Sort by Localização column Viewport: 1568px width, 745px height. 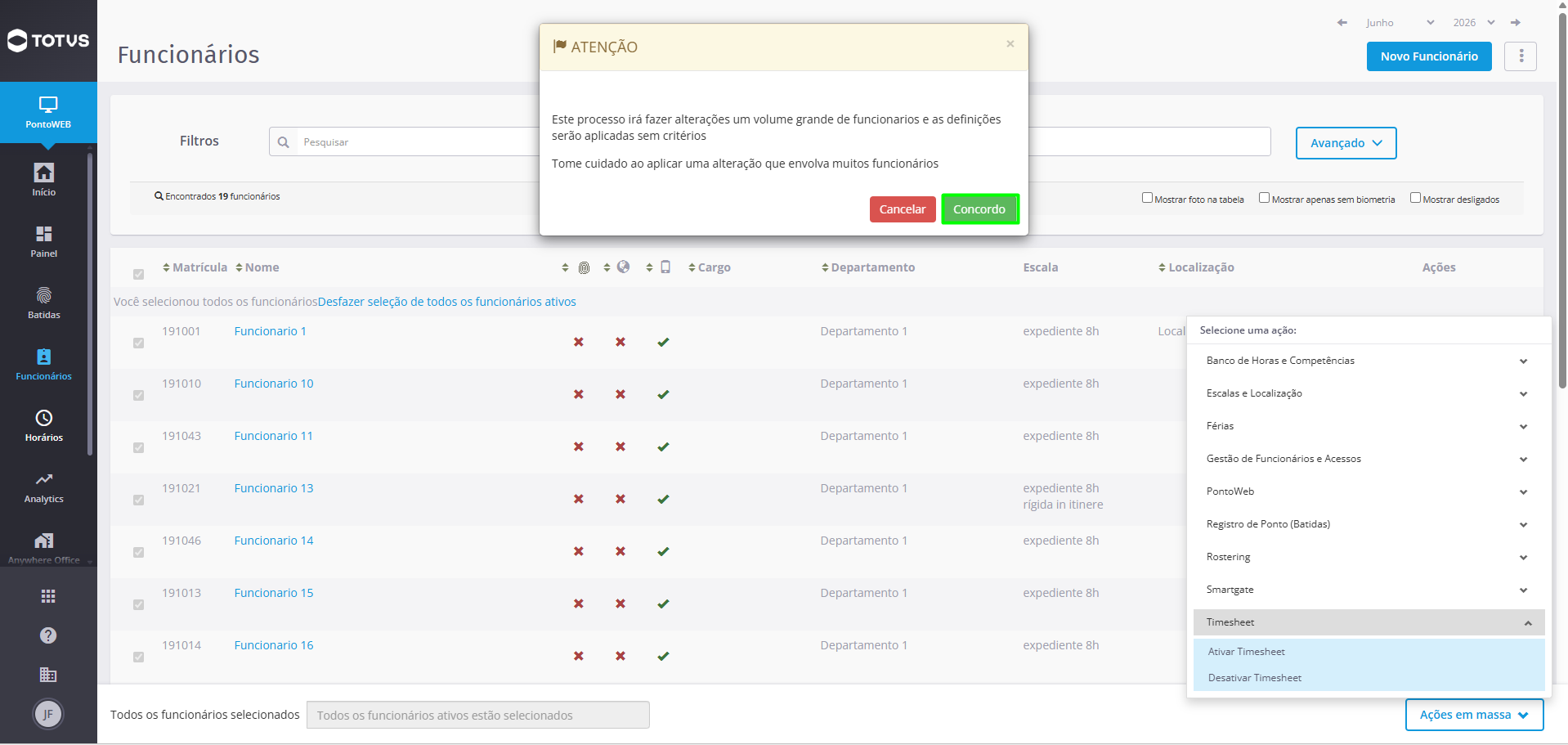coord(1196,267)
